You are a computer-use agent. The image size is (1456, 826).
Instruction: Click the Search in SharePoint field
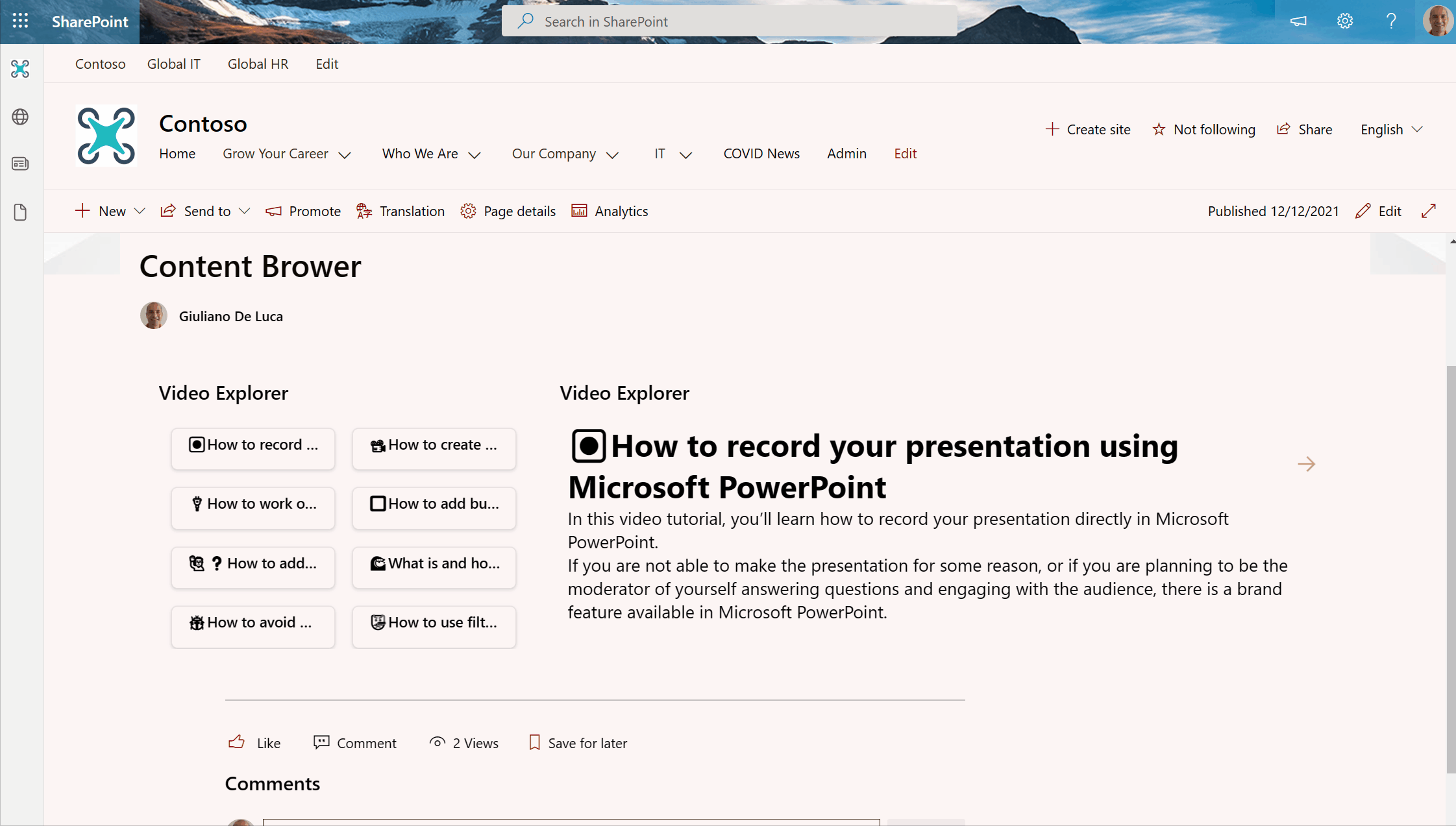(729, 21)
